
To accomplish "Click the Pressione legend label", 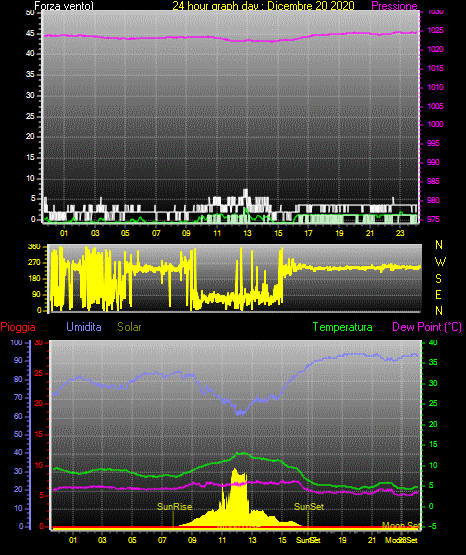I will [394, 6].
